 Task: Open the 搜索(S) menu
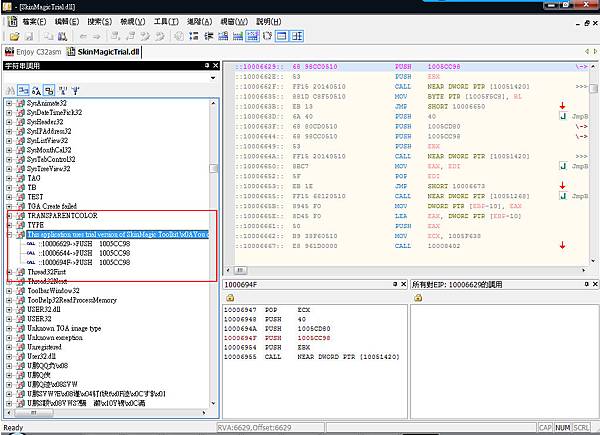pos(99,20)
